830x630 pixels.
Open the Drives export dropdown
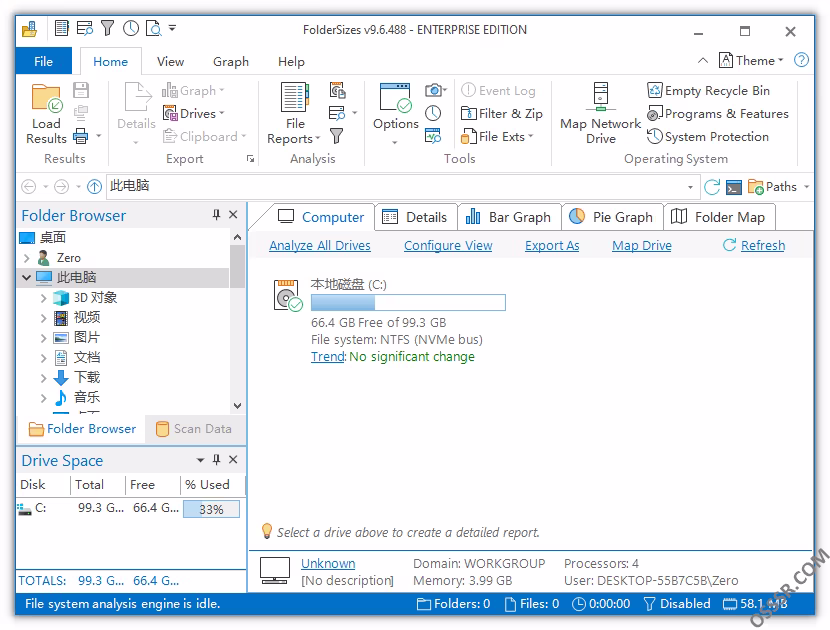tap(194, 113)
